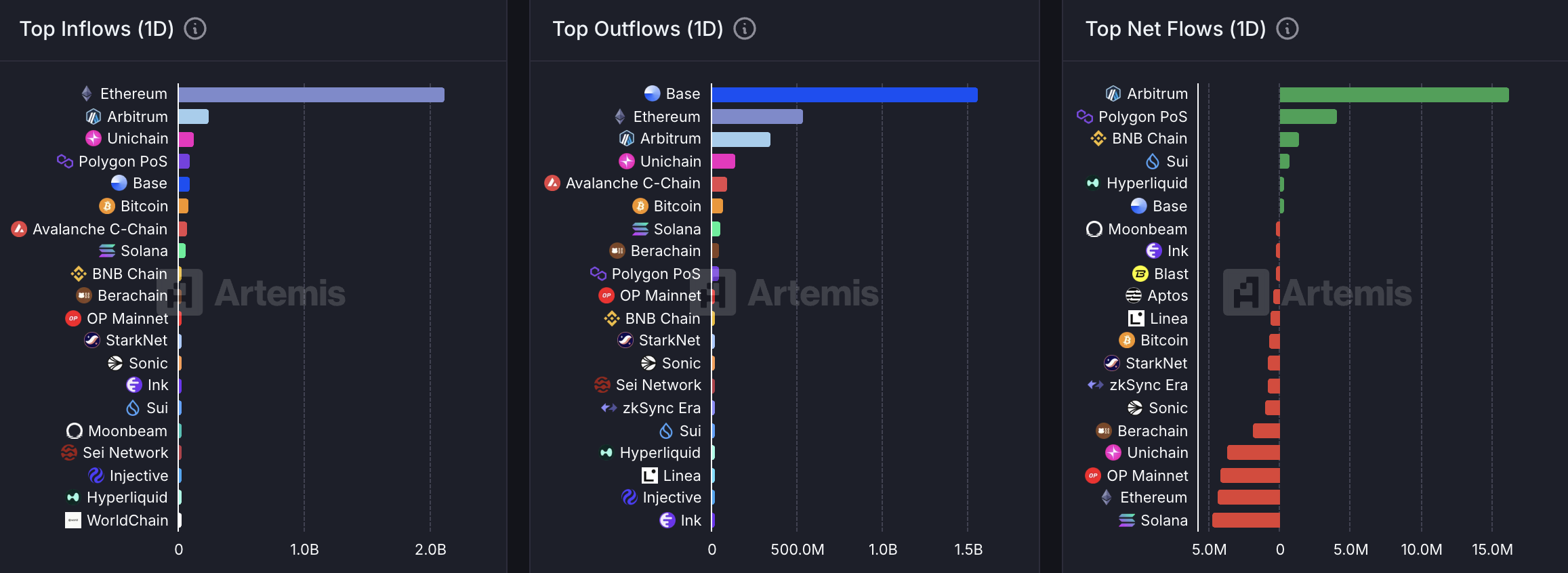
Task: Open the Top Inflows info icon
Action: [x=195, y=28]
